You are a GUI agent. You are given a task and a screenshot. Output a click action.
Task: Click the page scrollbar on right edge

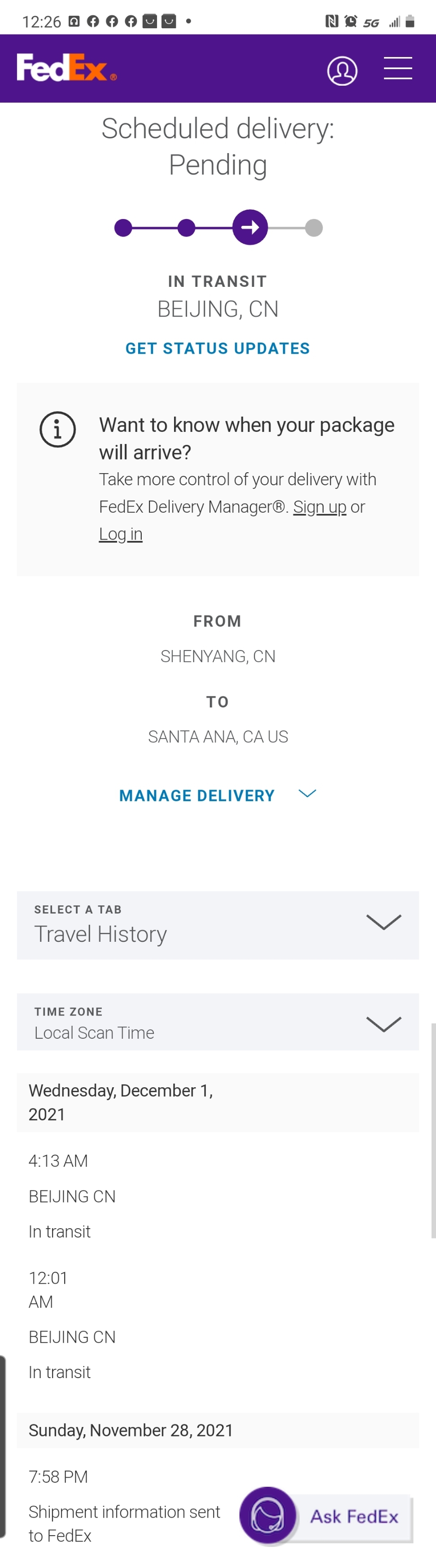(x=434, y=1130)
